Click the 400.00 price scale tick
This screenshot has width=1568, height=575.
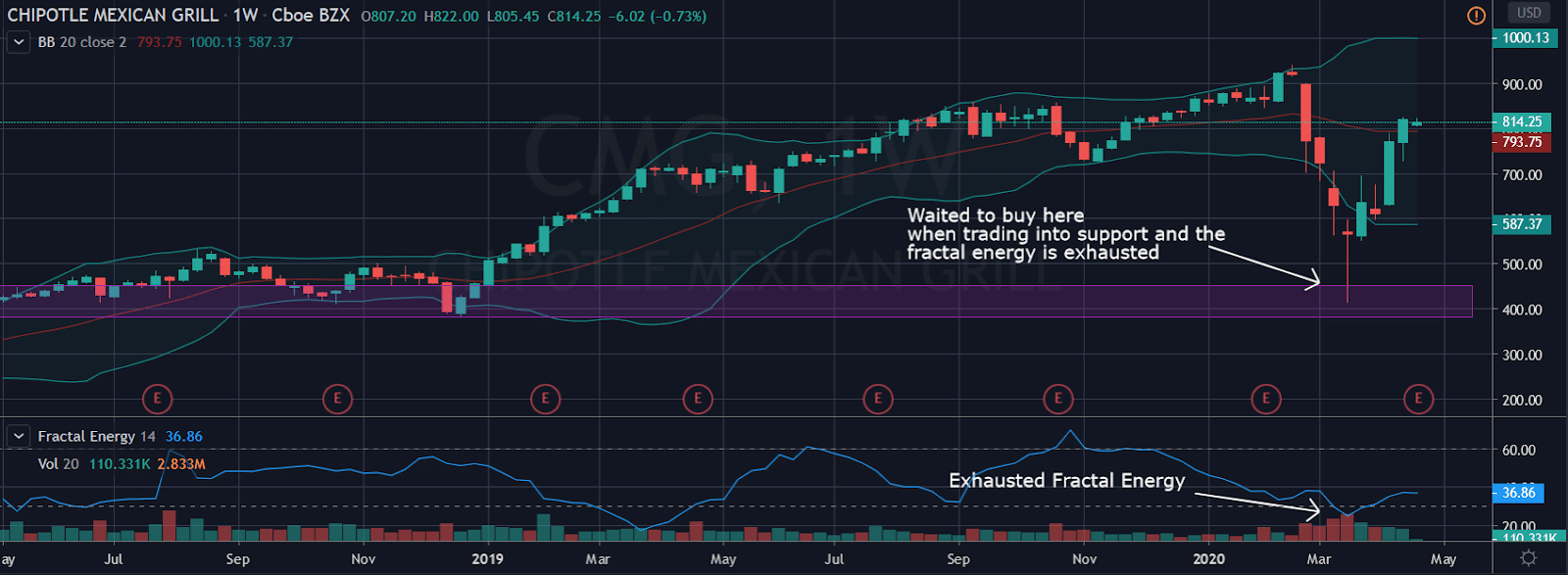click(1522, 310)
